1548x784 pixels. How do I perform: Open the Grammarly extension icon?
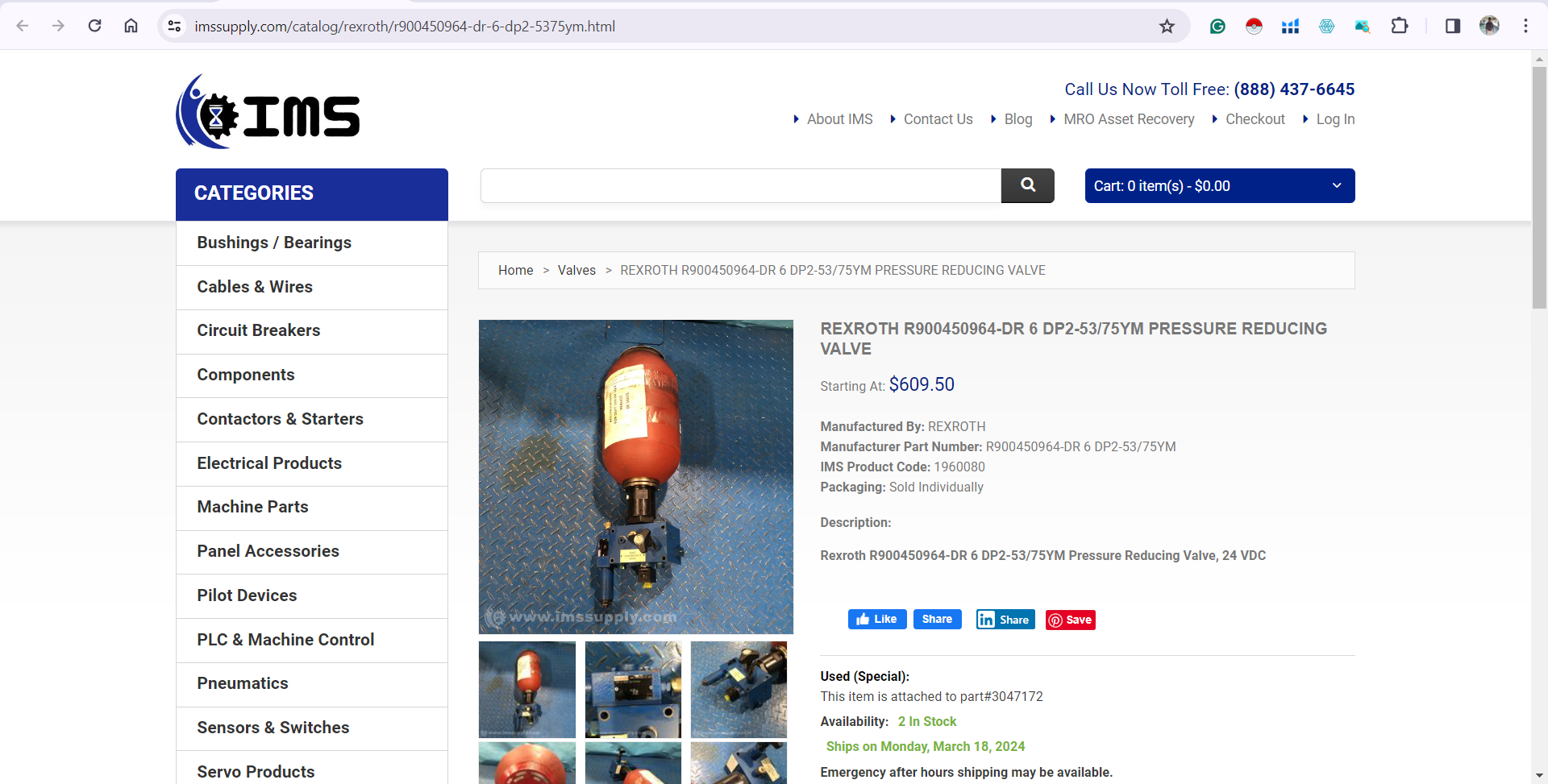pyautogui.click(x=1217, y=27)
